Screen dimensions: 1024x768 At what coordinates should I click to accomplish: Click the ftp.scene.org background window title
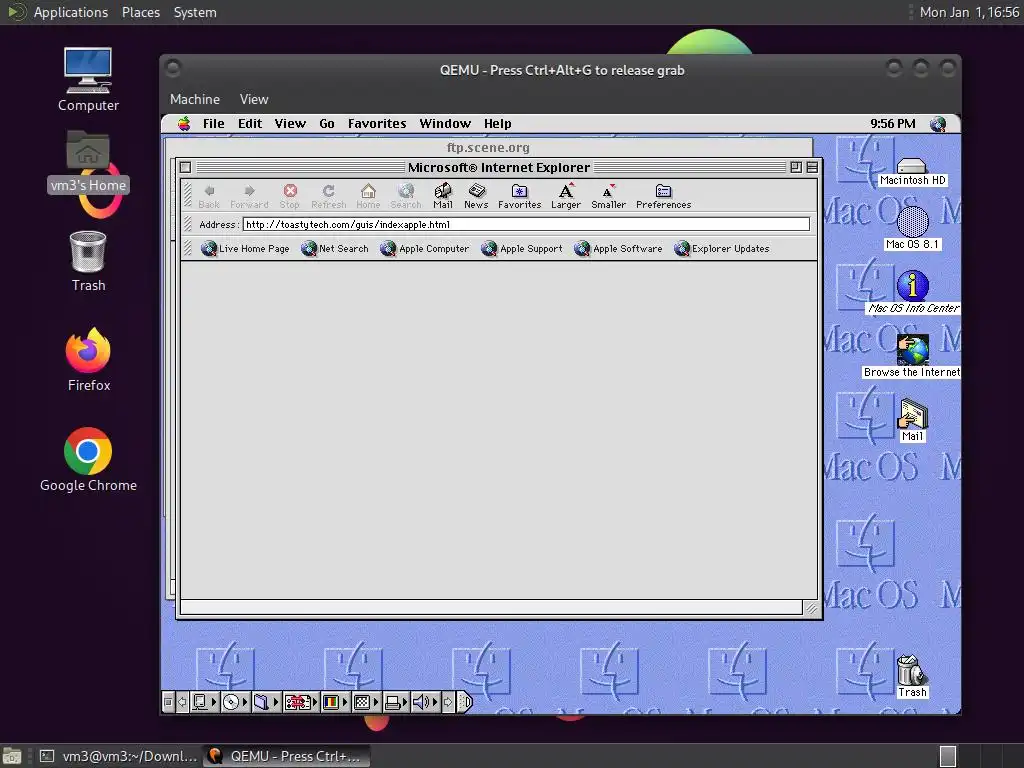[x=488, y=148]
